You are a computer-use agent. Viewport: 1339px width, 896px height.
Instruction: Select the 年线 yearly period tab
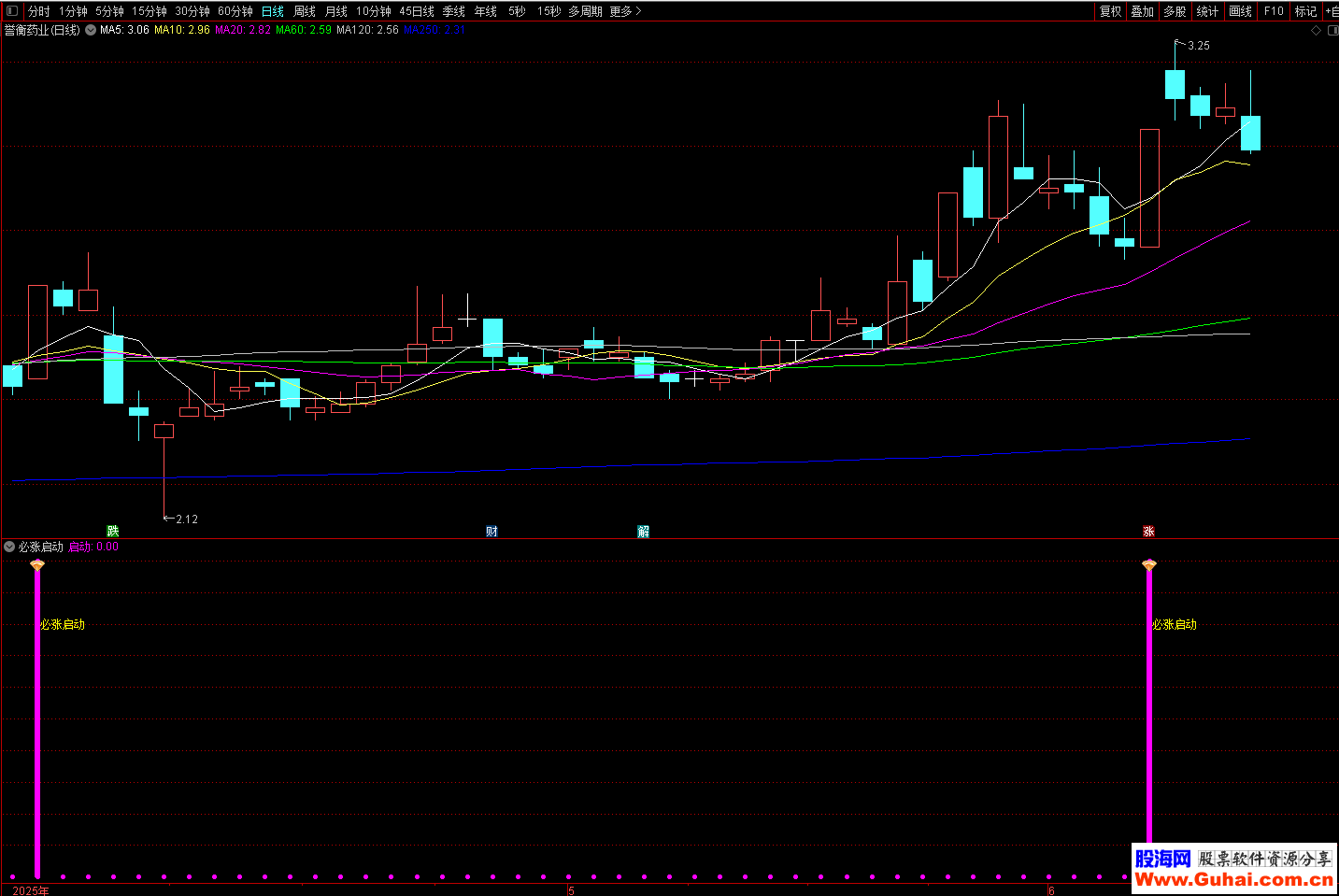pyautogui.click(x=486, y=11)
